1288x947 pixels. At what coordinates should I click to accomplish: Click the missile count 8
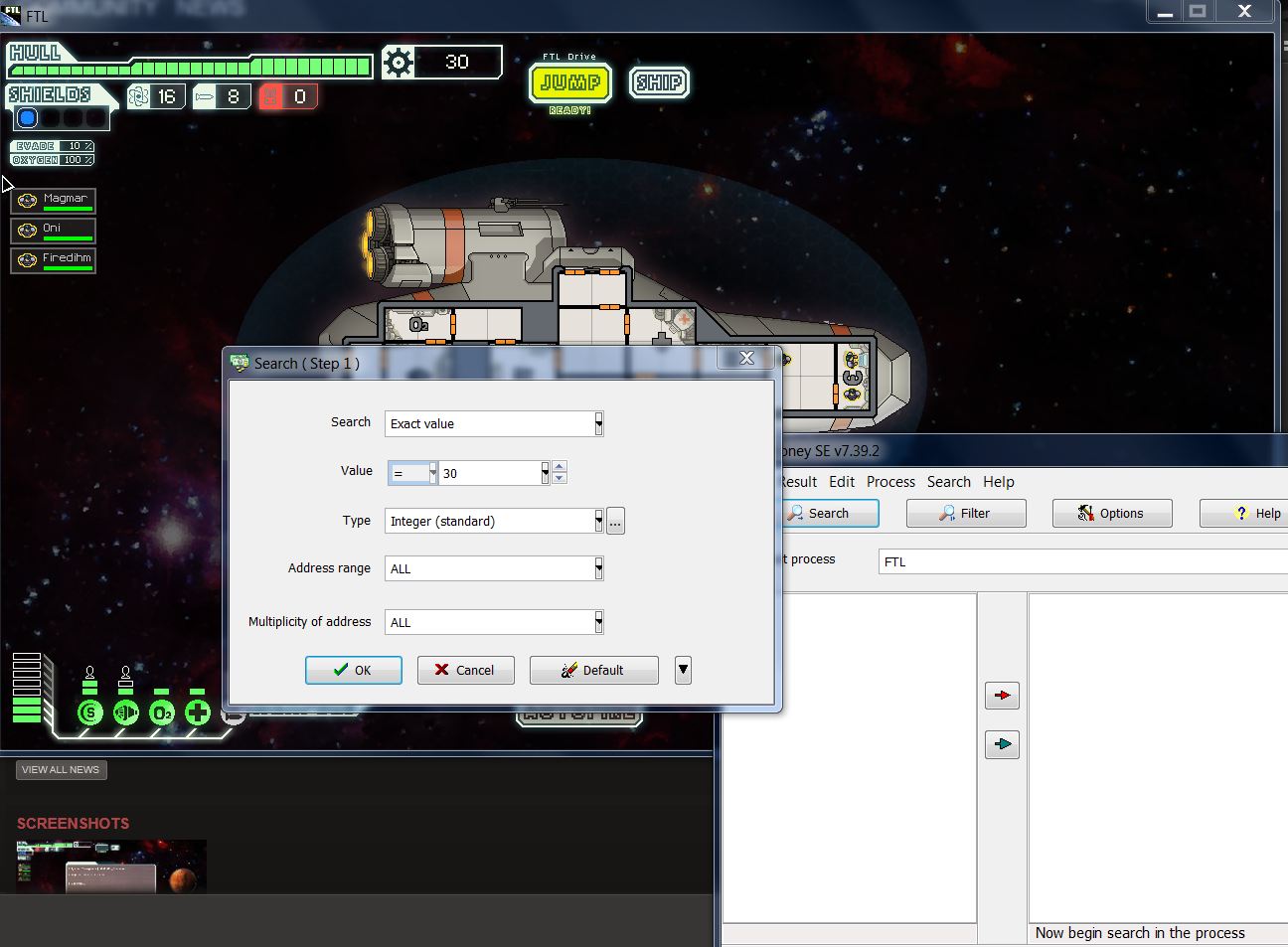pos(234,96)
